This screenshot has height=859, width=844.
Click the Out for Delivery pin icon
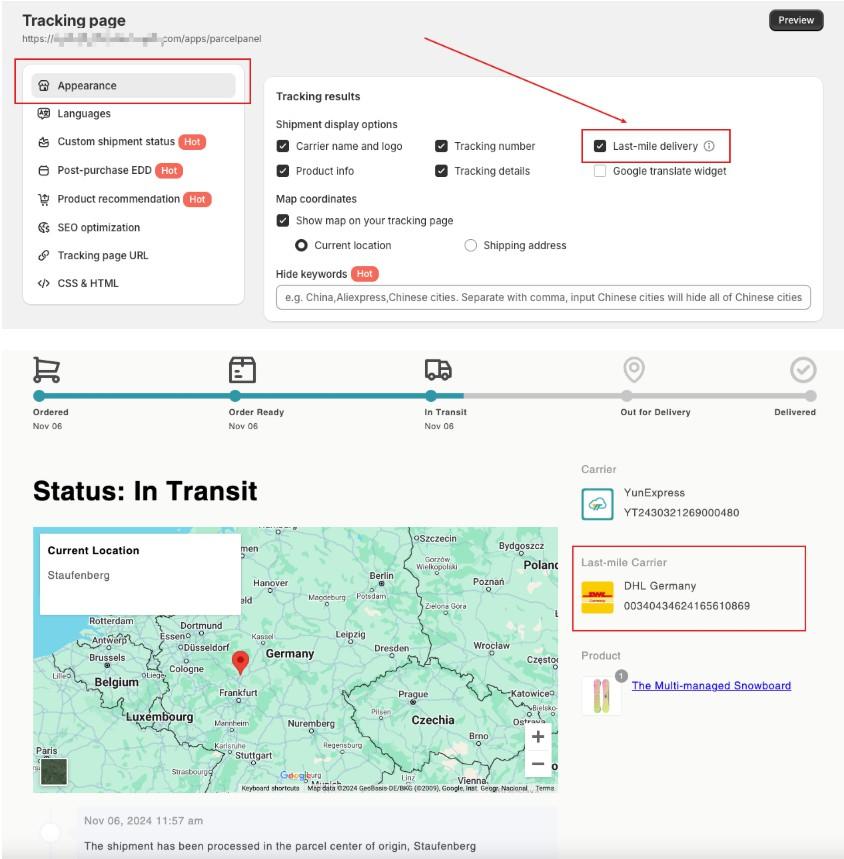(x=634, y=370)
